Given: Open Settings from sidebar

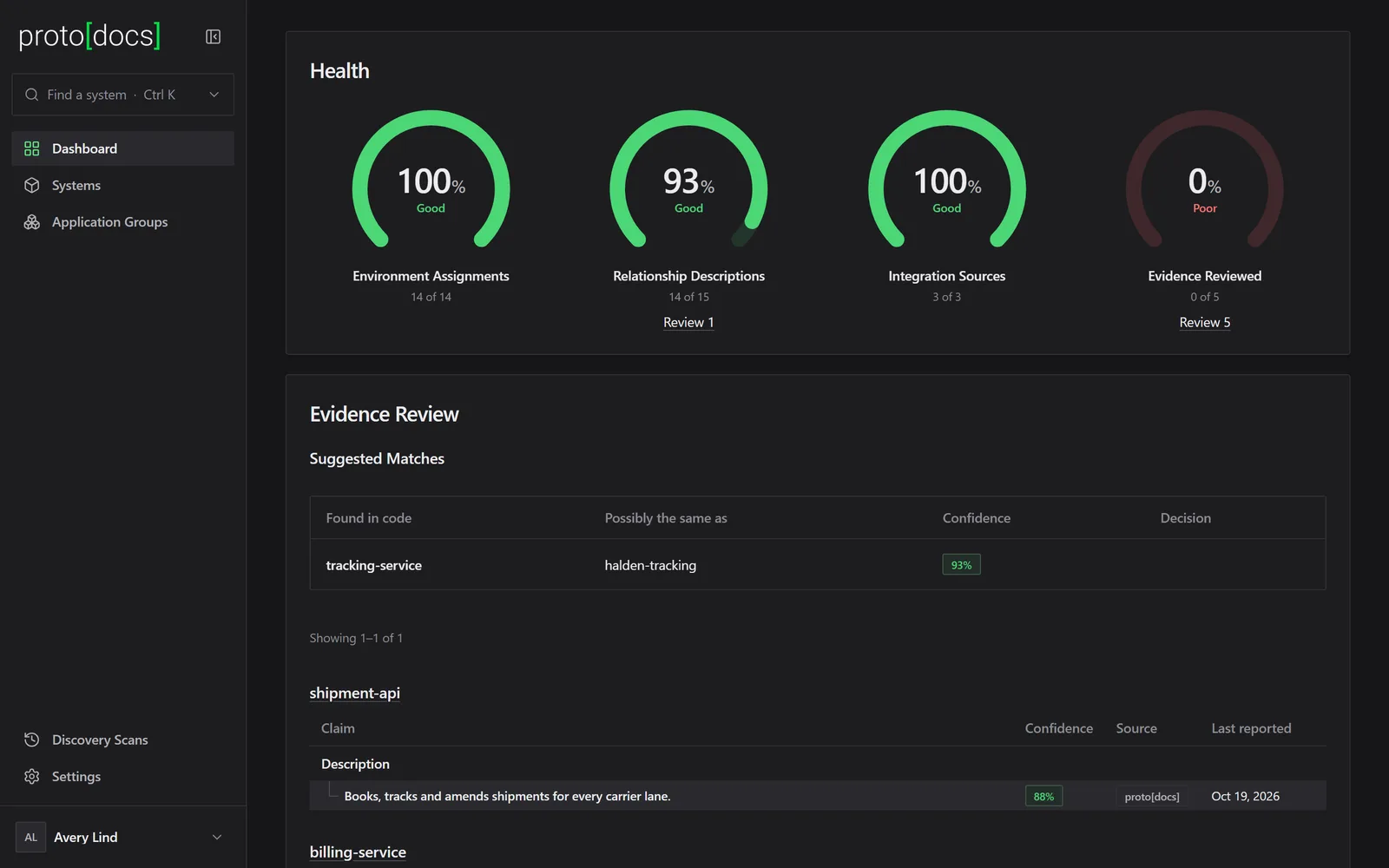Looking at the screenshot, I should 122,776.
